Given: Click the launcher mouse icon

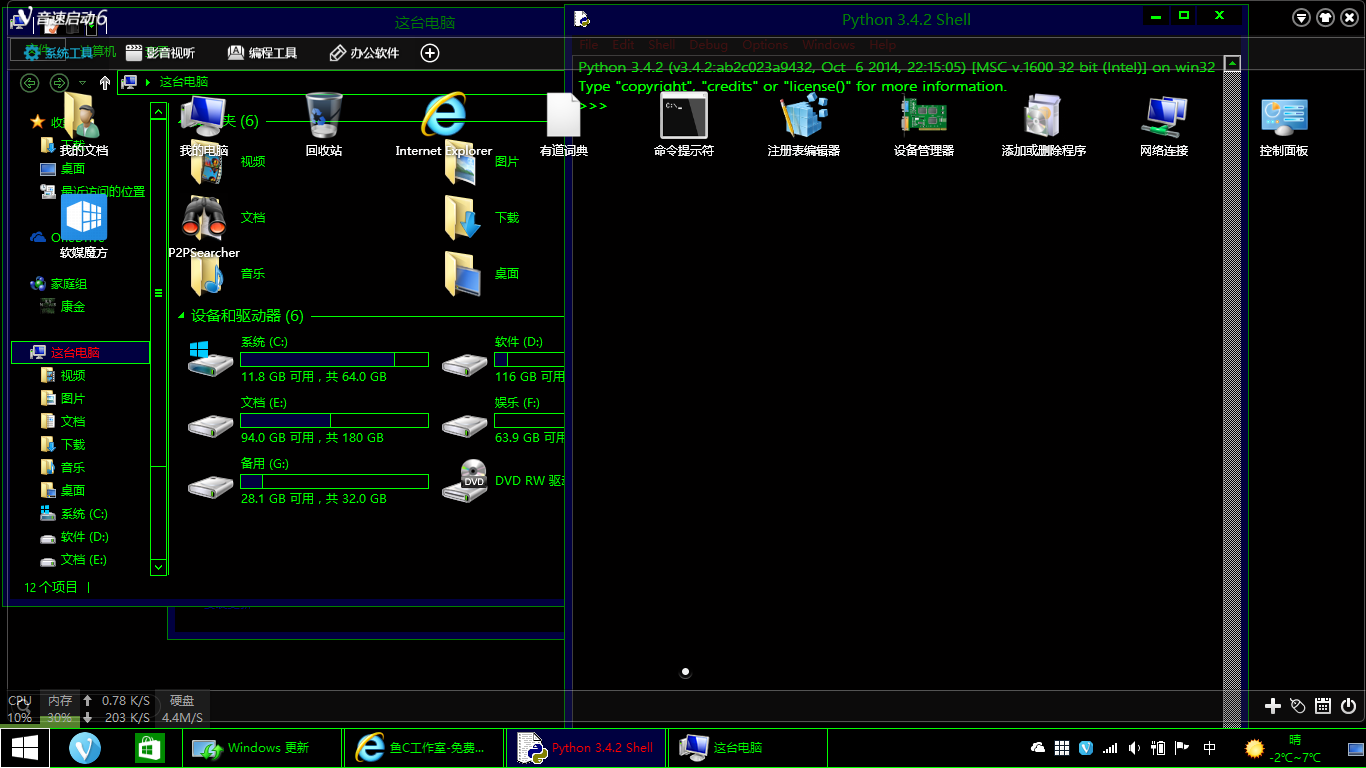Looking at the screenshot, I should click(1297, 706).
